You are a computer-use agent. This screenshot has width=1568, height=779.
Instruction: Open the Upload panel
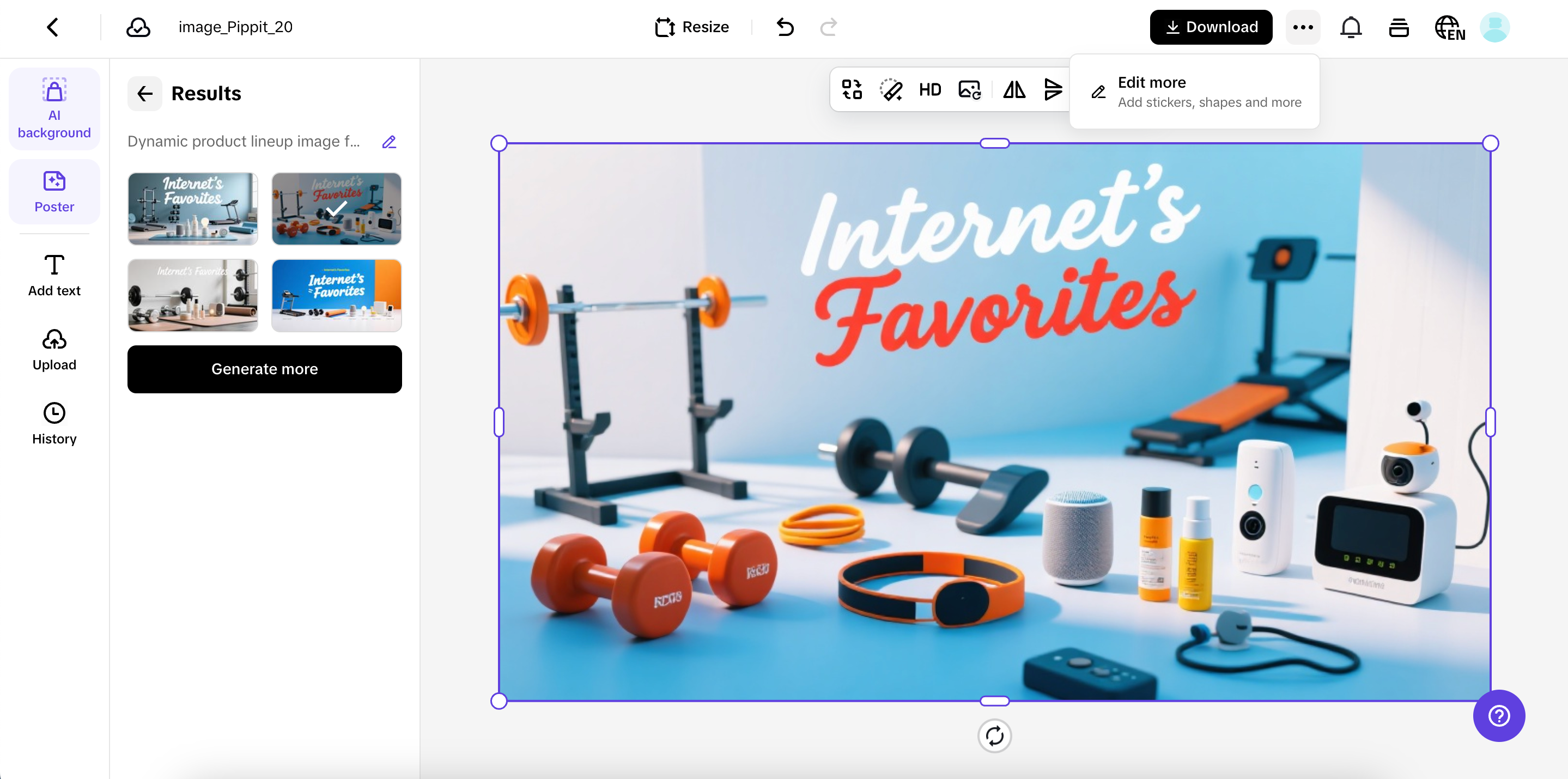tap(53, 349)
